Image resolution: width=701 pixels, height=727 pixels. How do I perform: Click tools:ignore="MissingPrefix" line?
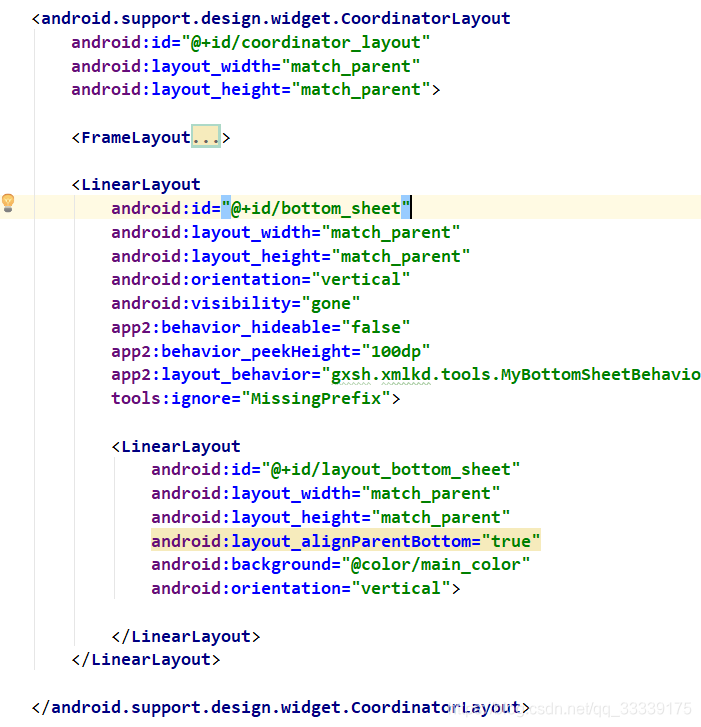pos(255,398)
